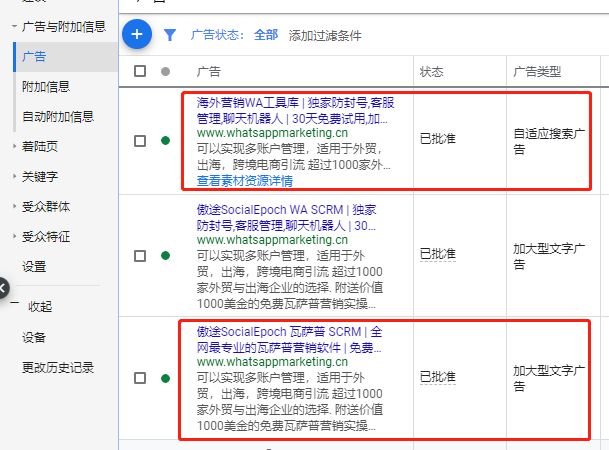The width and height of the screenshot is (609, 450).
Task: Click 加大型文字广告 cell in 瓦萨普 SCRM row
Action: click(549, 378)
